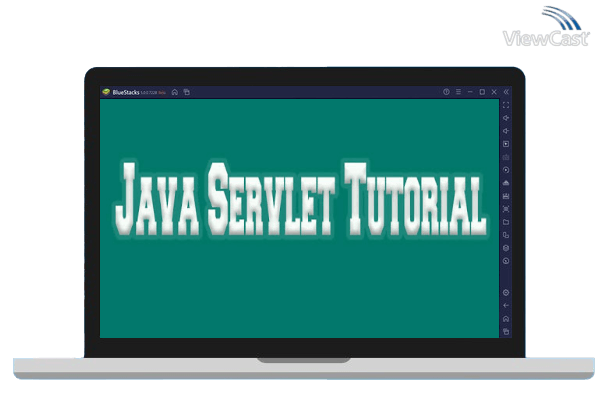Open the settings gear near sidebar bottom

[506, 293]
